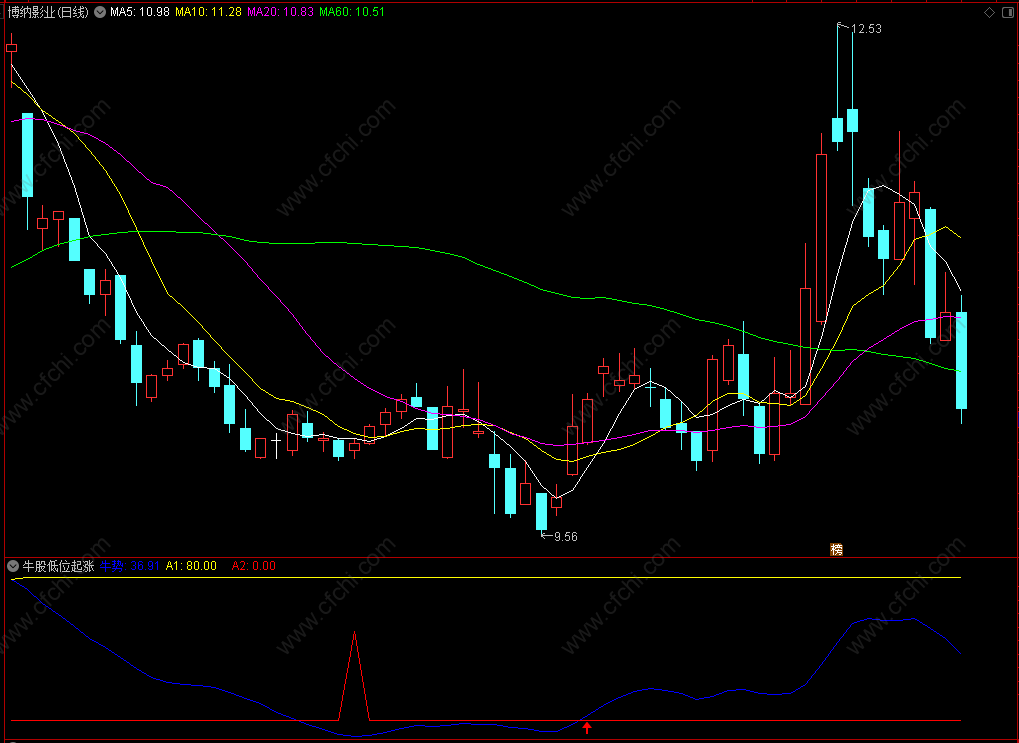Expand the 博纳影业 main chart indicator dropdown
The width and height of the screenshot is (1019, 743).
(100, 12)
